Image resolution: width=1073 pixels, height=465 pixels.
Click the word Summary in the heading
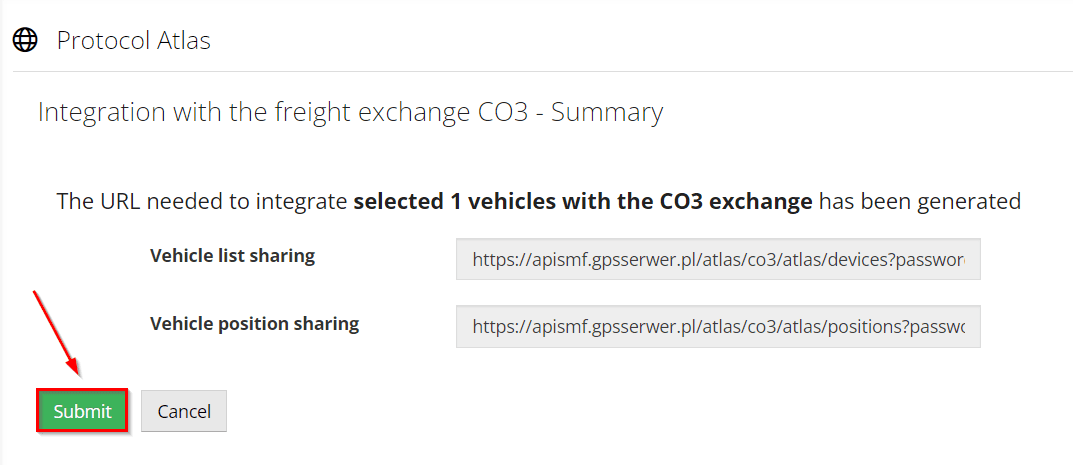607,112
